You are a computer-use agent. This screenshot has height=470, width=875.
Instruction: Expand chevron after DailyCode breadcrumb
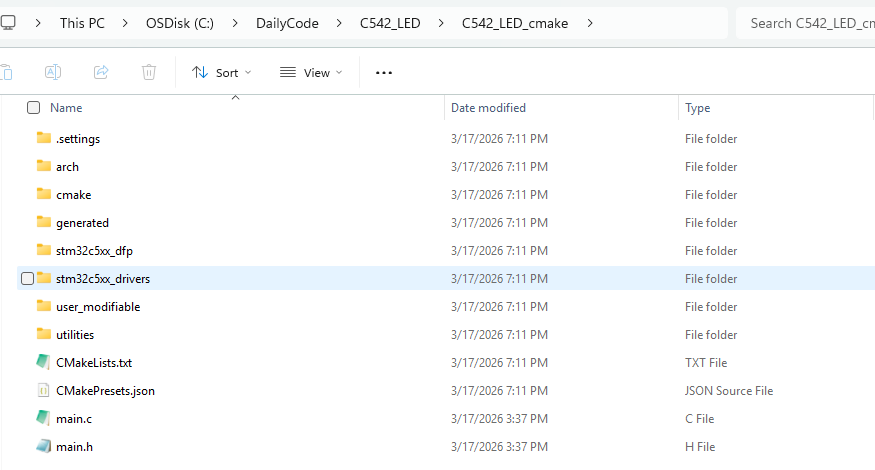pos(339,23)
